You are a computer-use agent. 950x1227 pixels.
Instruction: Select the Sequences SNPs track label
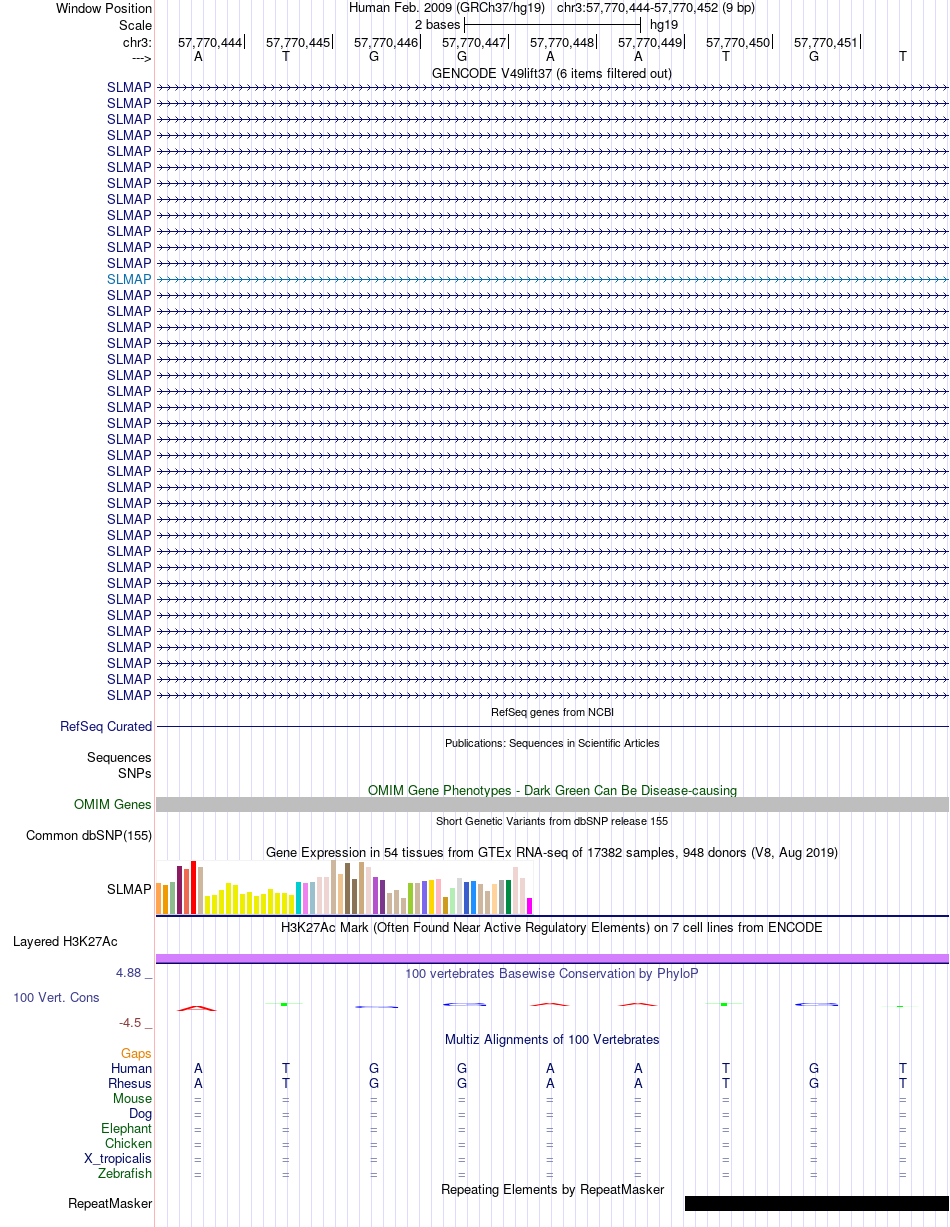click(119, 765)
